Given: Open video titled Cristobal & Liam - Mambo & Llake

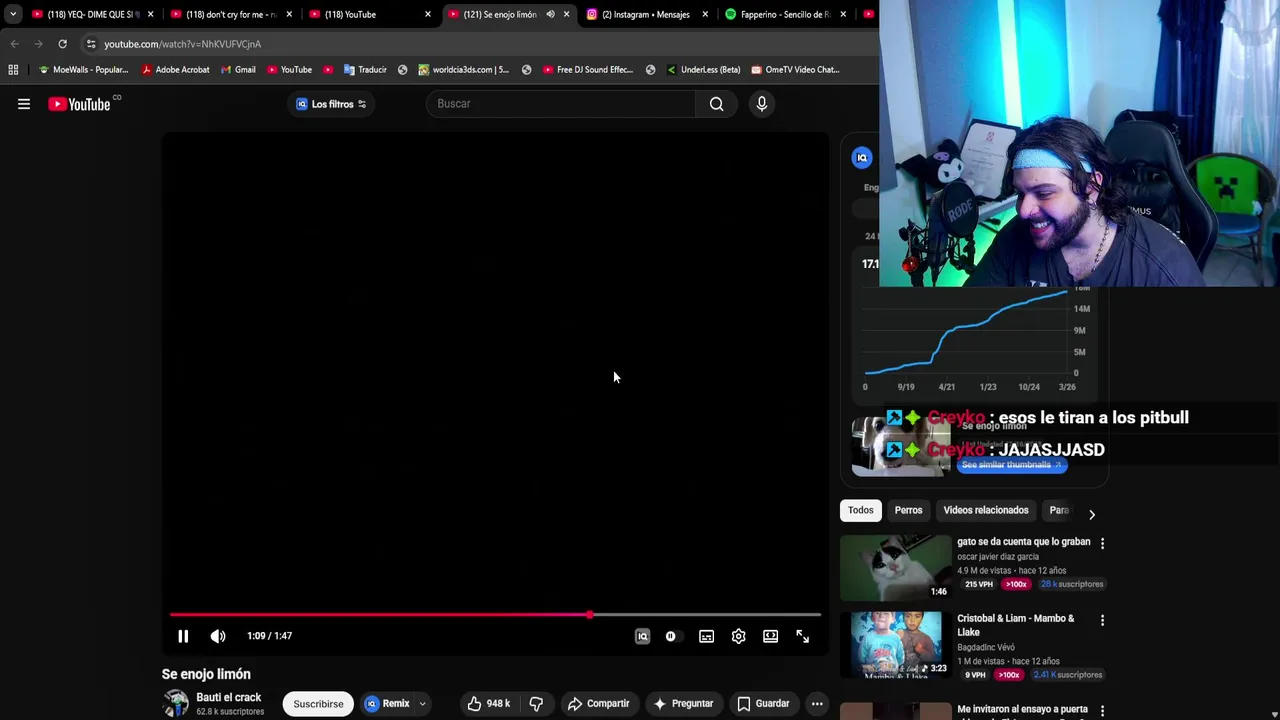Looking at the screenshot, I should (x=1015, y=625).
